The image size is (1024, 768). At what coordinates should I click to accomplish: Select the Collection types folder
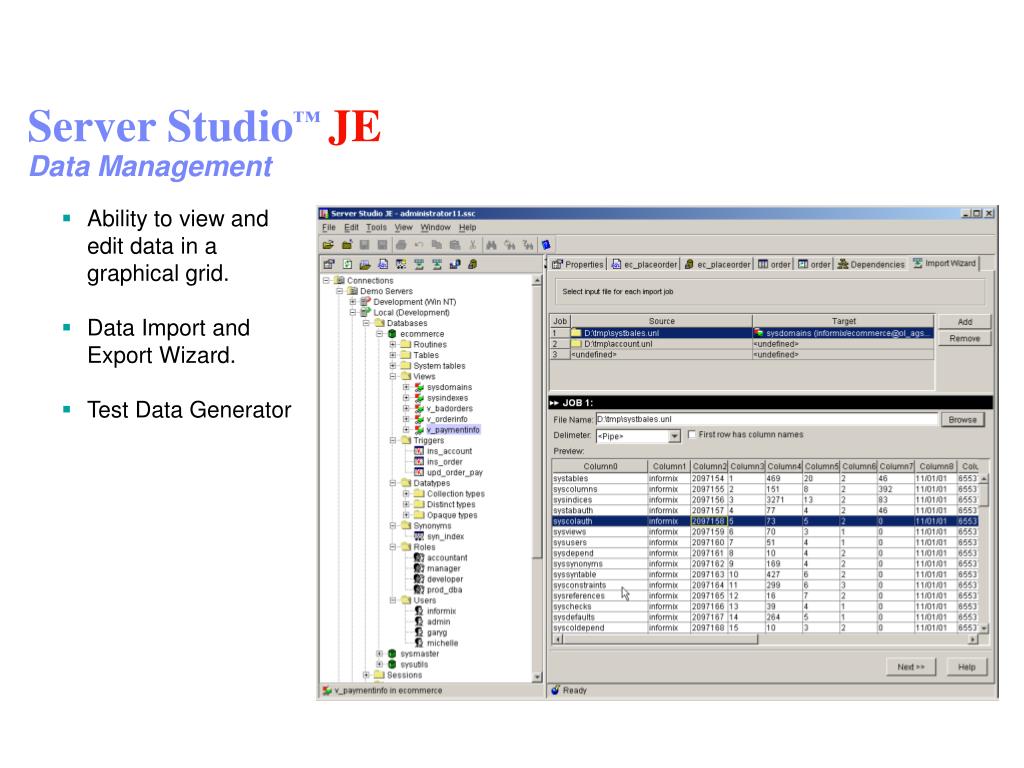[455, 494]
